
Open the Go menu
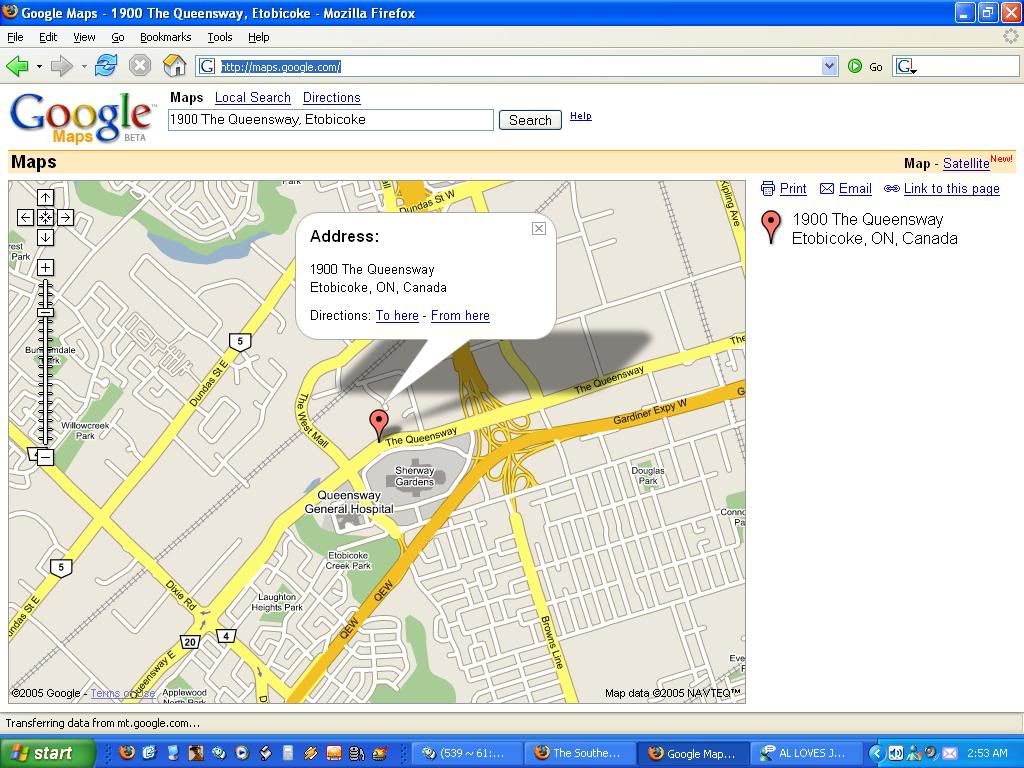click(118, 37)
